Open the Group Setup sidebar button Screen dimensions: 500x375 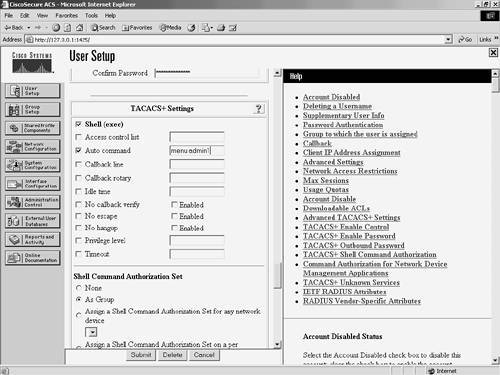coord(33,109)
